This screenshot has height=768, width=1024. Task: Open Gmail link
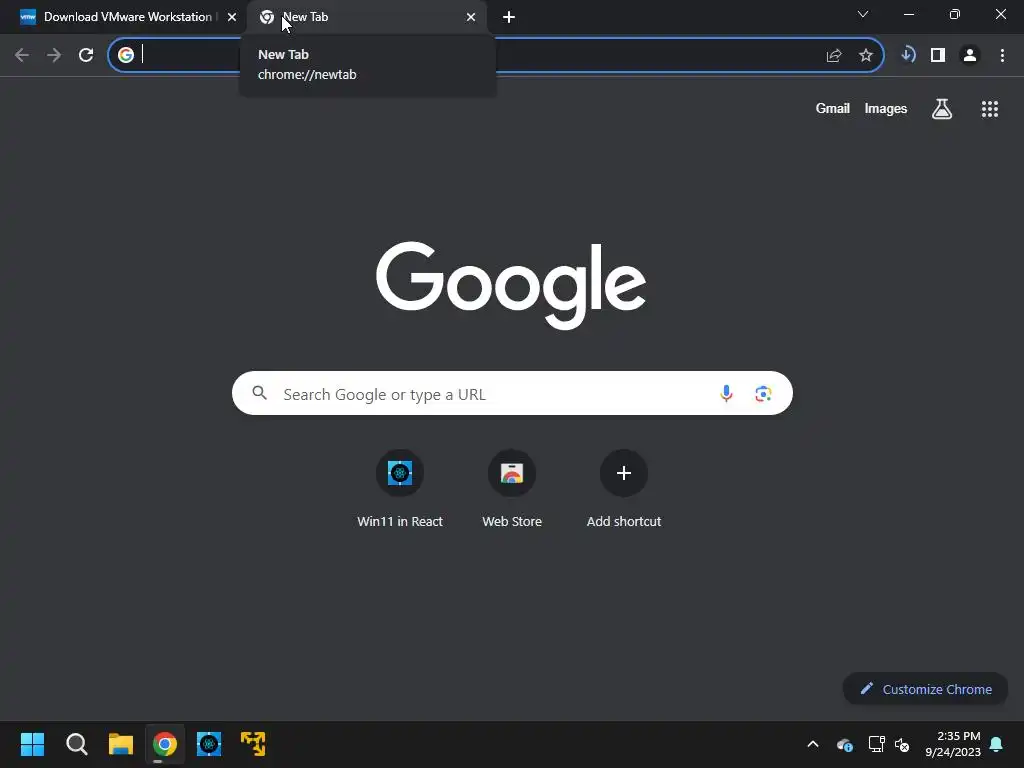(833, 108)
